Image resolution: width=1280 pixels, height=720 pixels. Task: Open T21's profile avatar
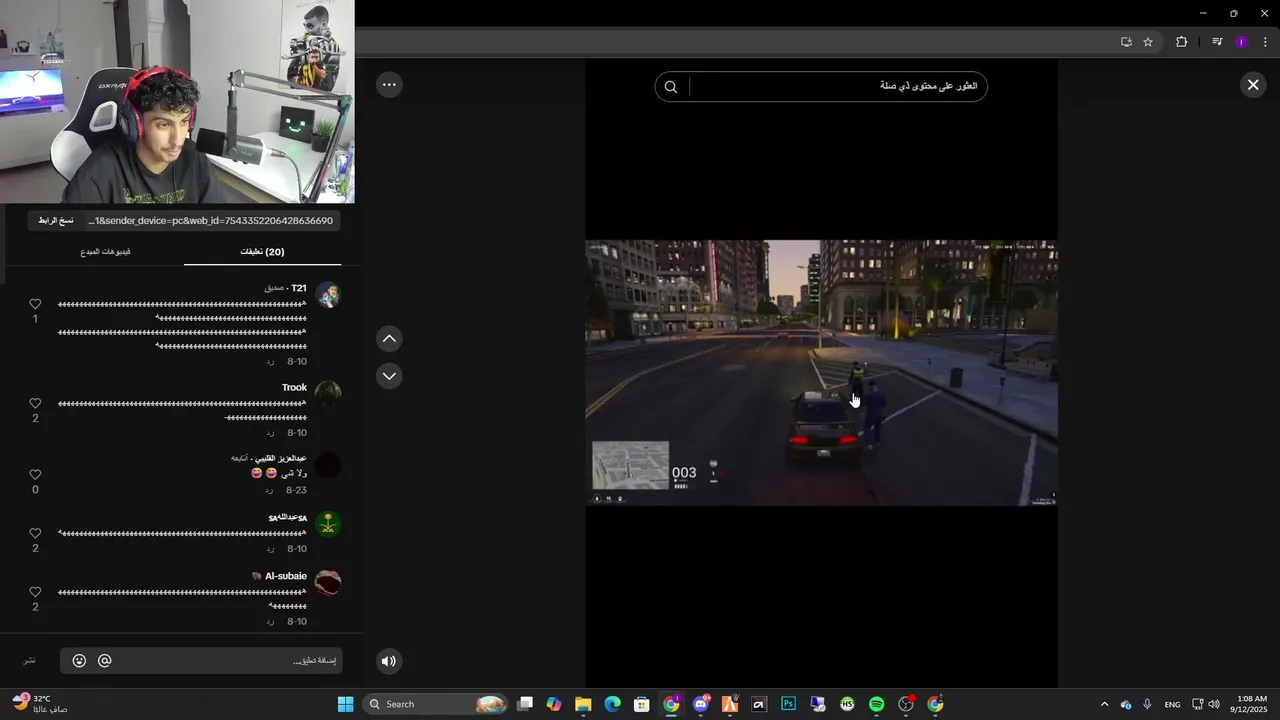pos(328,295)
